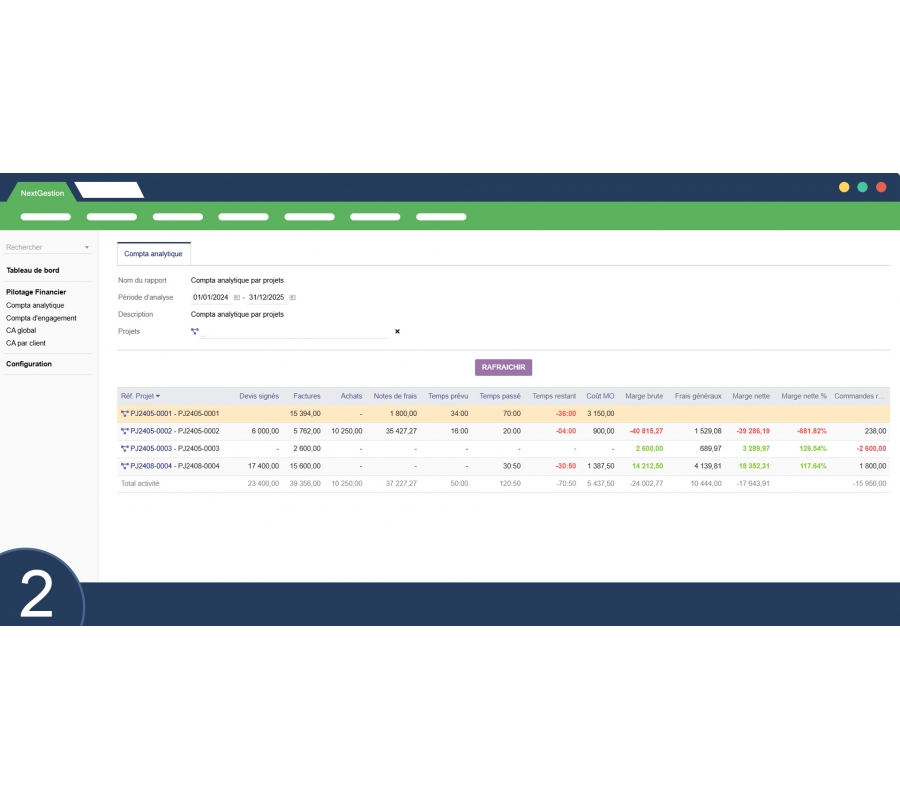Select the NextGestion browser tab
Image resolution: width=900 pixels, height=800 pixels.
click(x=42, y=192)
